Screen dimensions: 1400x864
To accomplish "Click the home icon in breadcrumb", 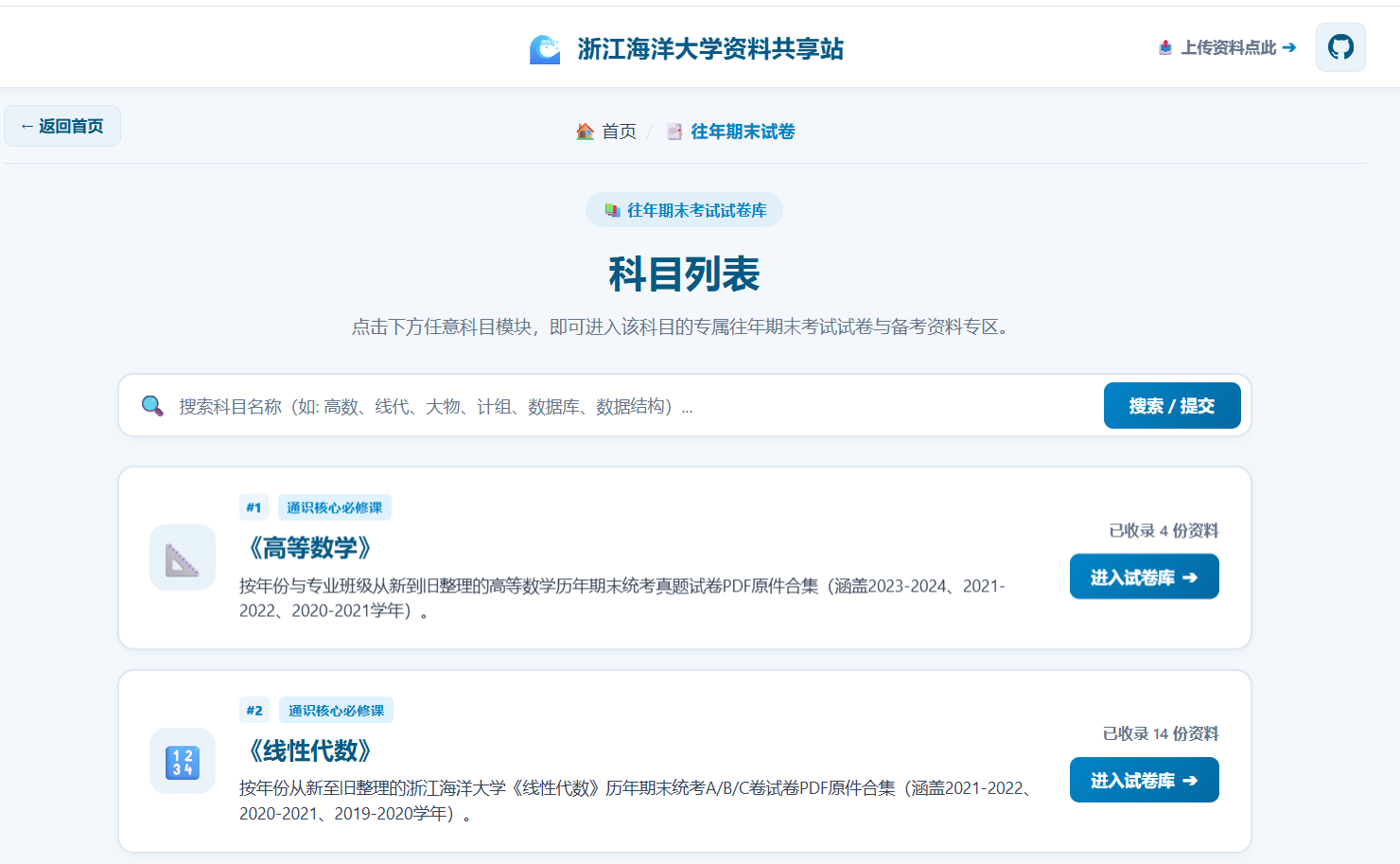I will [x=586, y=132].
